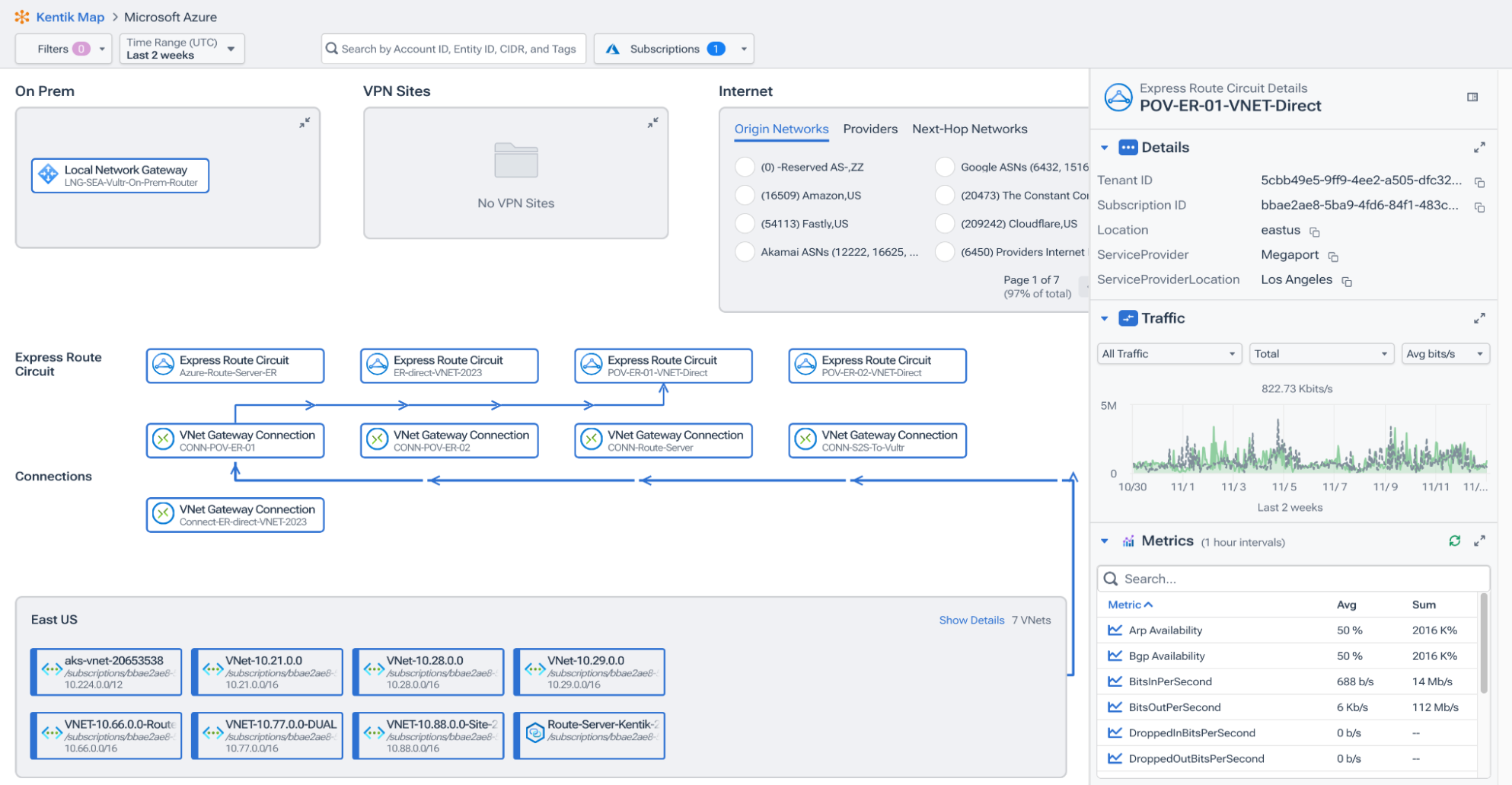Open CONN-S2S-To-Vultr gateway connection
1512x785 pixels.
pos(877,440)
